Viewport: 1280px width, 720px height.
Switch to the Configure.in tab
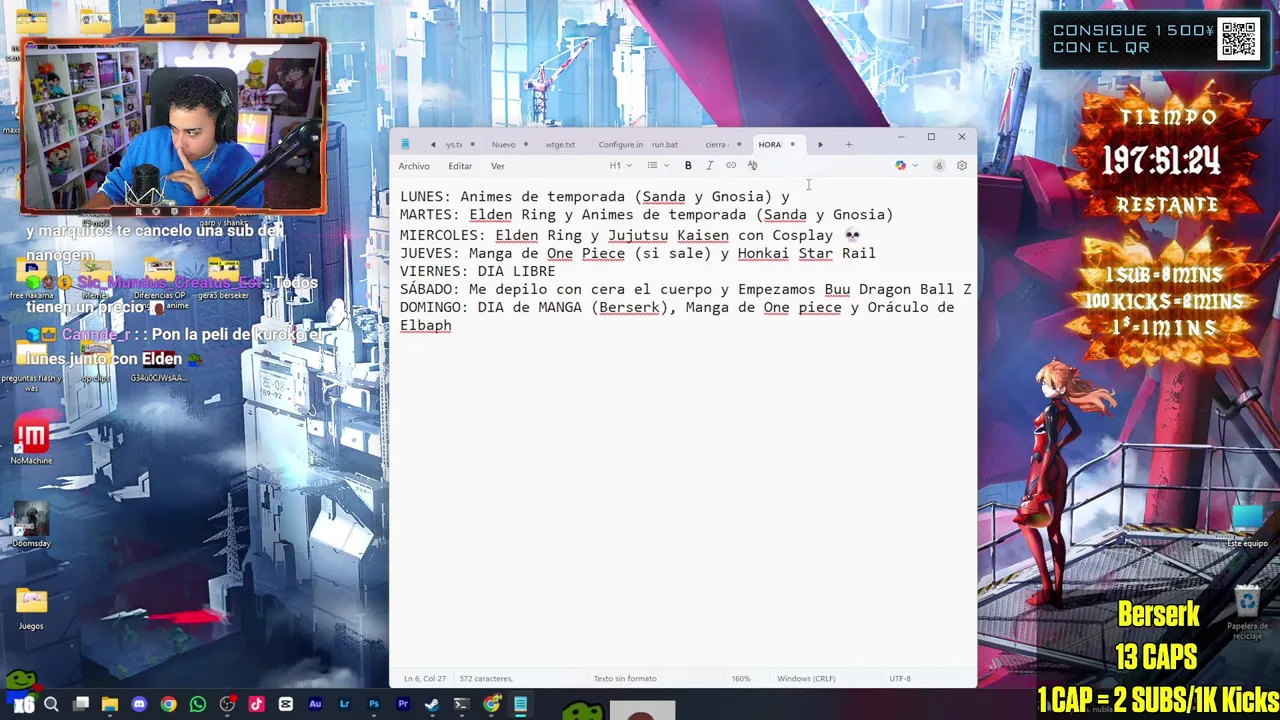pos(621,145)
